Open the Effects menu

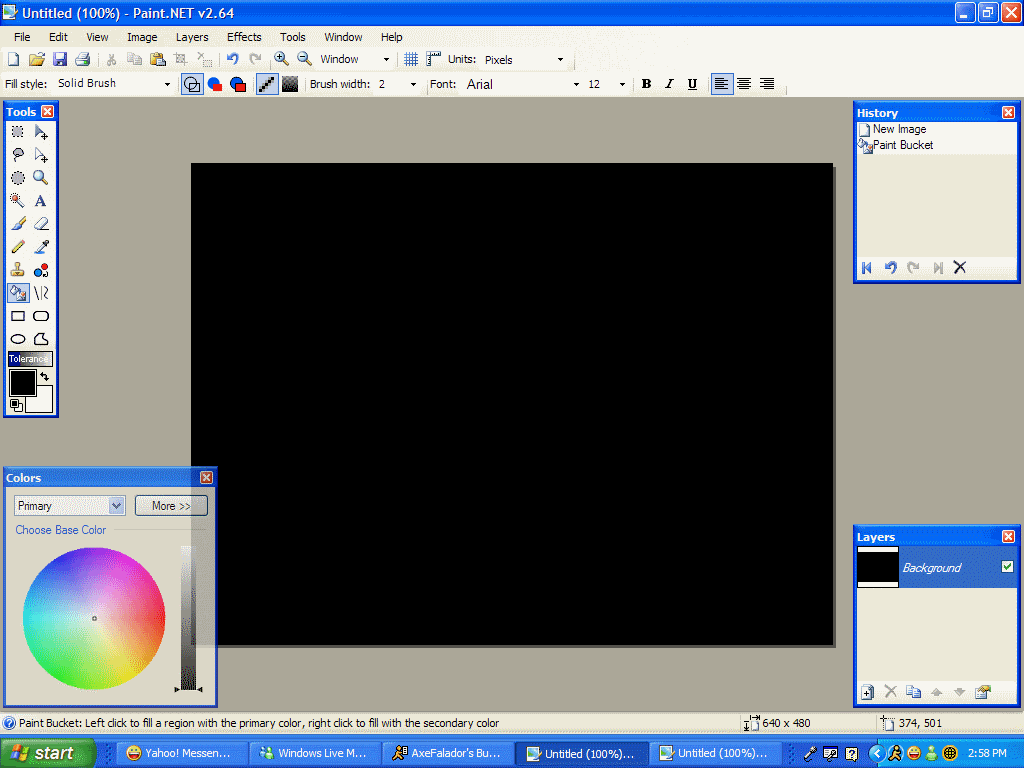tap(244, 37)
